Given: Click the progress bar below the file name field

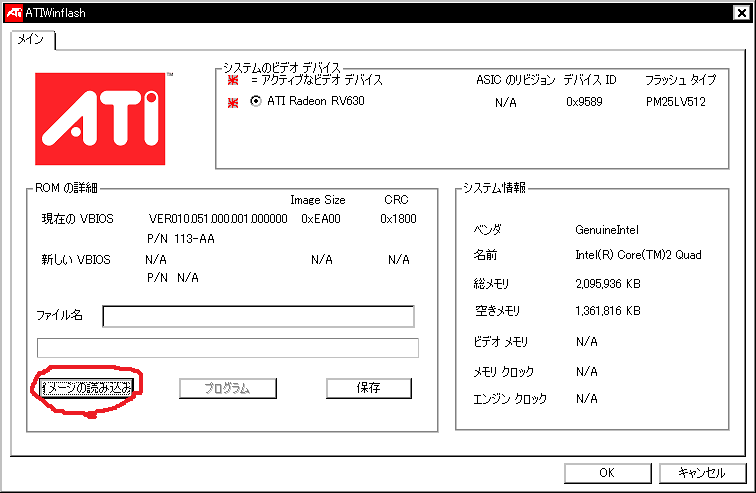Looking at the screenshot, I should click(228, 348).
